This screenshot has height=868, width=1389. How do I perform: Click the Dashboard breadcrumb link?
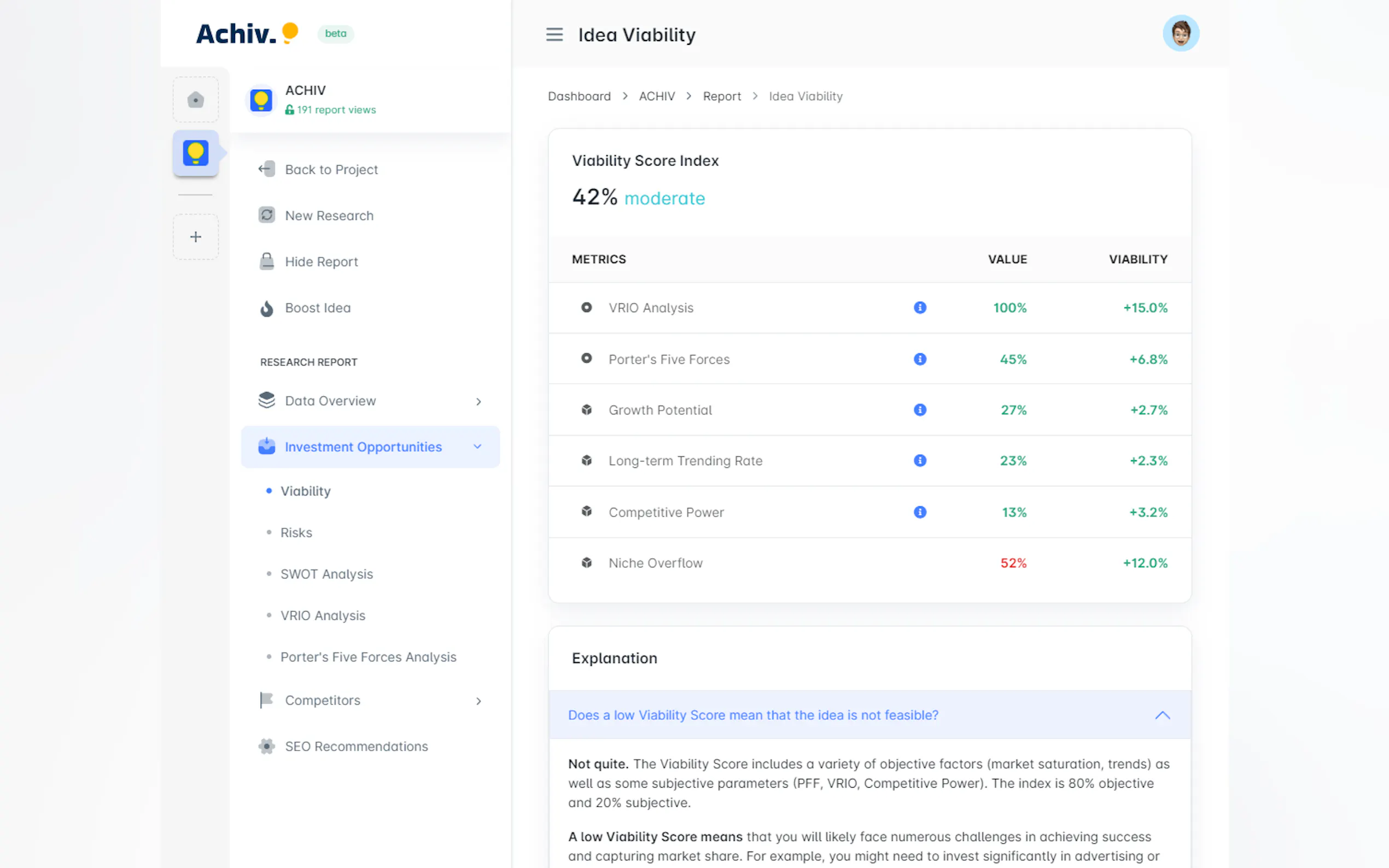[579, 96]
